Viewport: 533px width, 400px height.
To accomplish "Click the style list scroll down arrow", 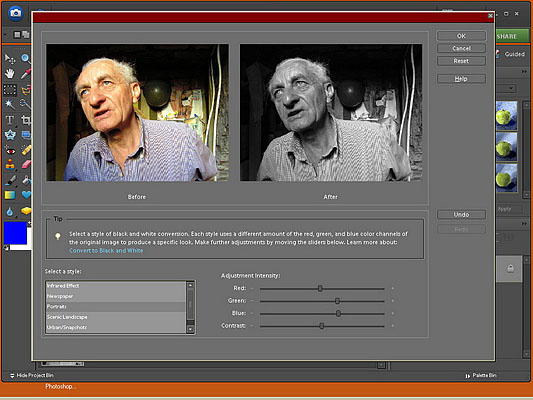I will click(x=190, y=329).
